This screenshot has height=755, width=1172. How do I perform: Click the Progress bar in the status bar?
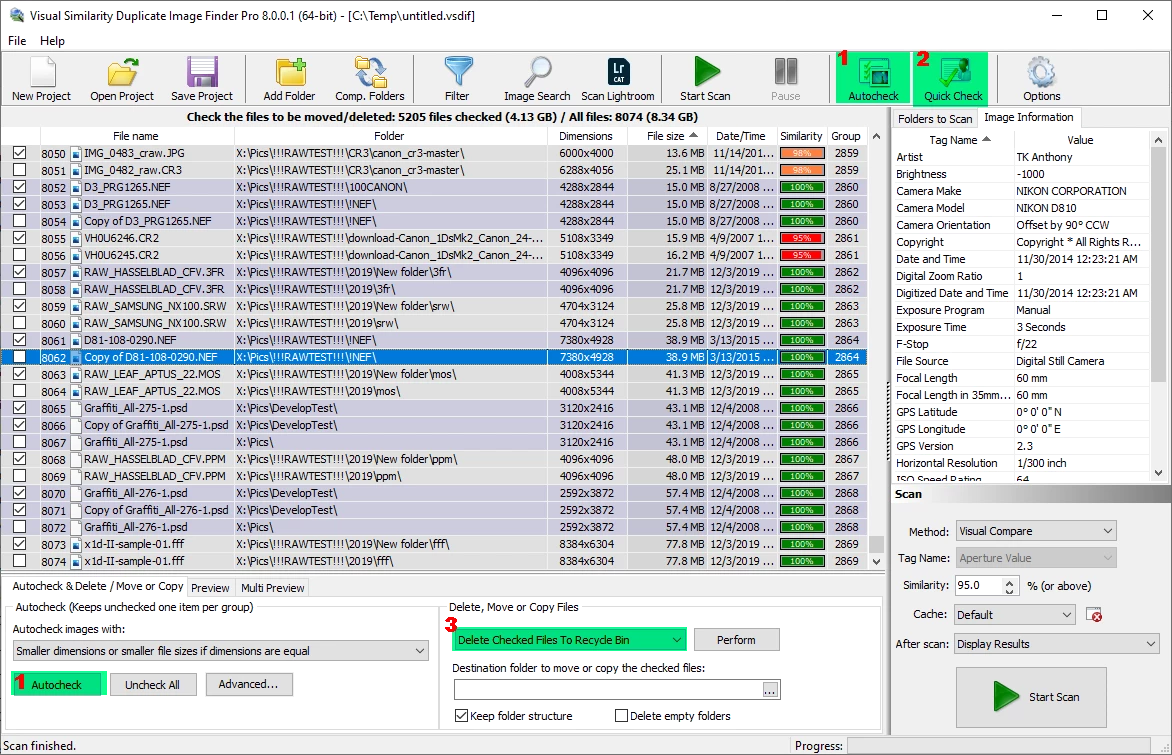999,746
